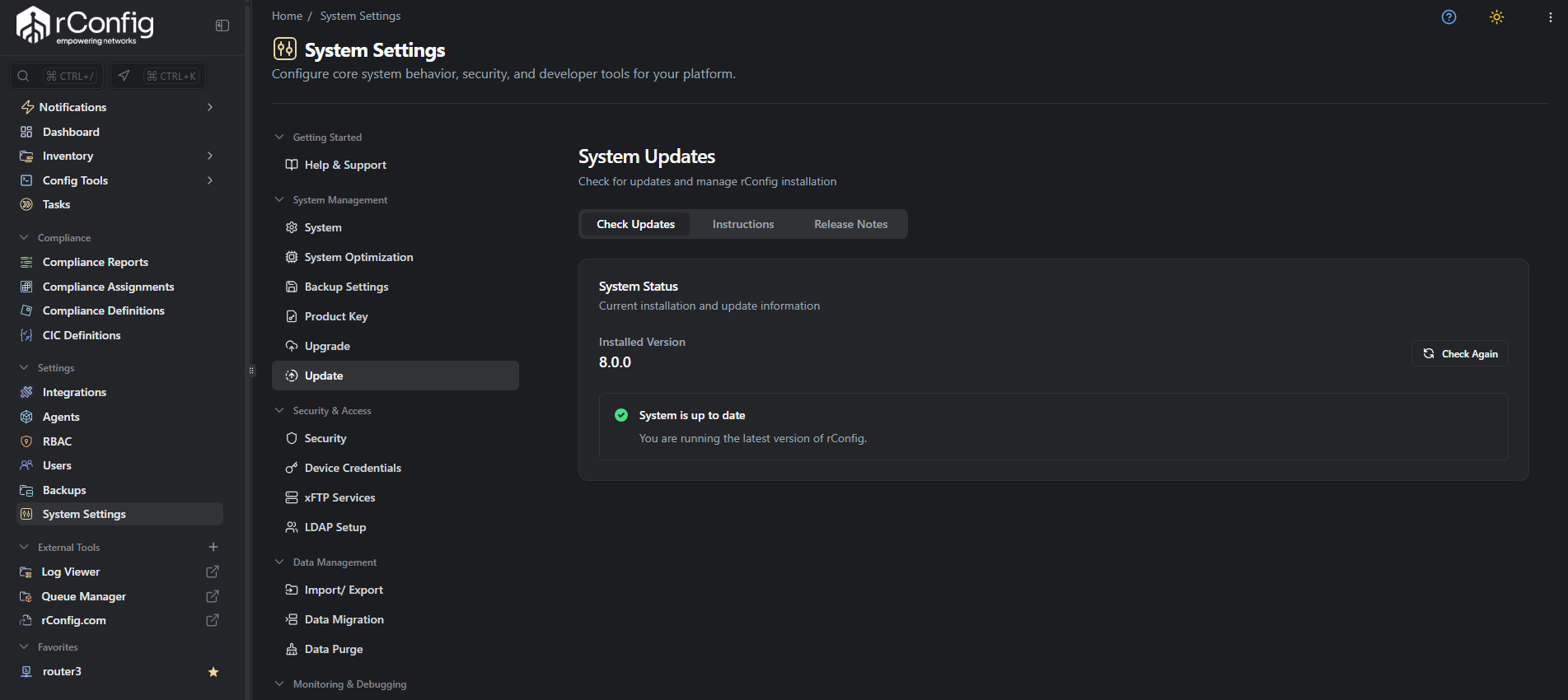Expand the Config Tools submenu
Screen dimensions: 1568x700
pyautogui.click(x=210, y=180)
